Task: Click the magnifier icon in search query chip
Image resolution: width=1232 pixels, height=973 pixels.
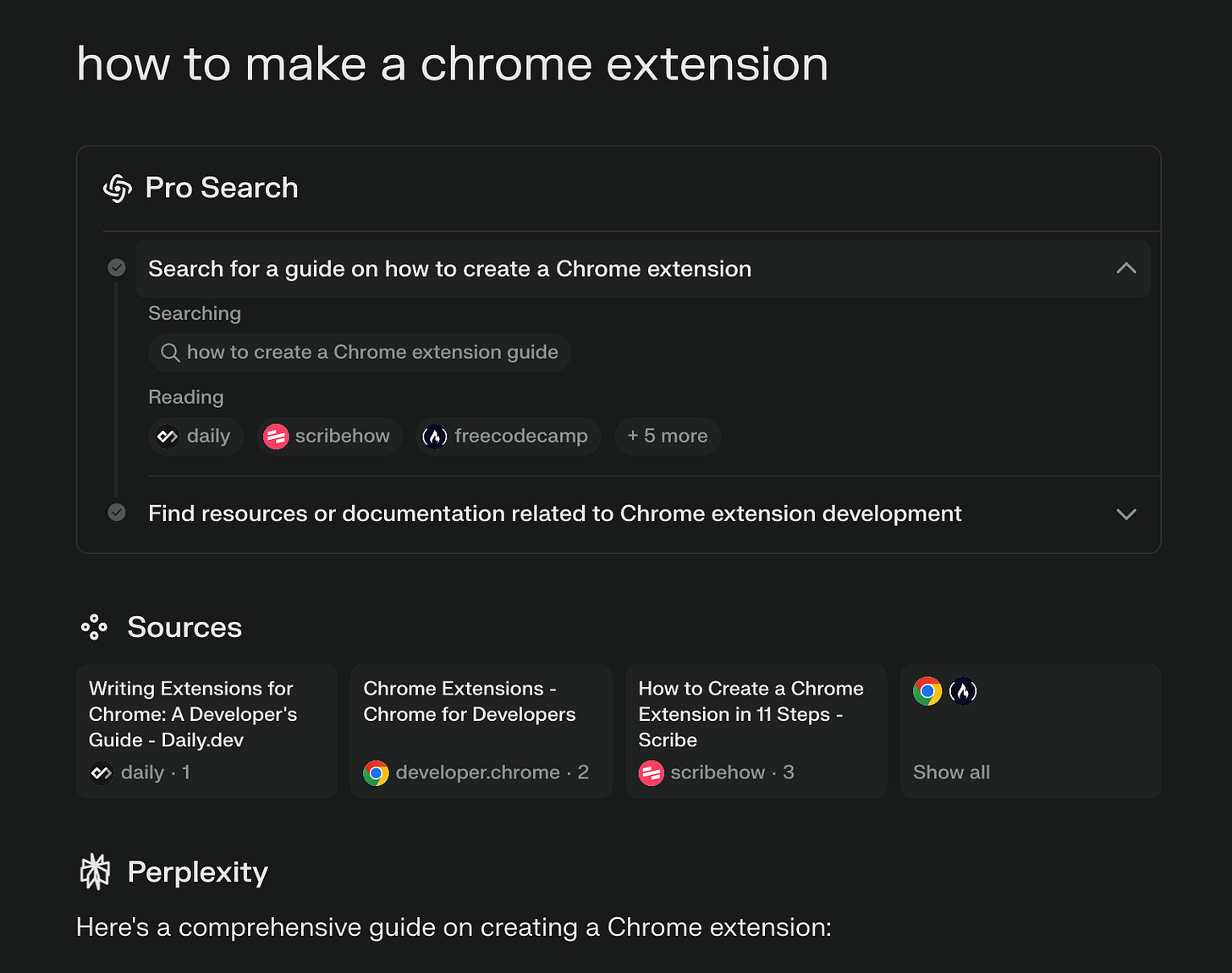Action: (x=170, y=353)
